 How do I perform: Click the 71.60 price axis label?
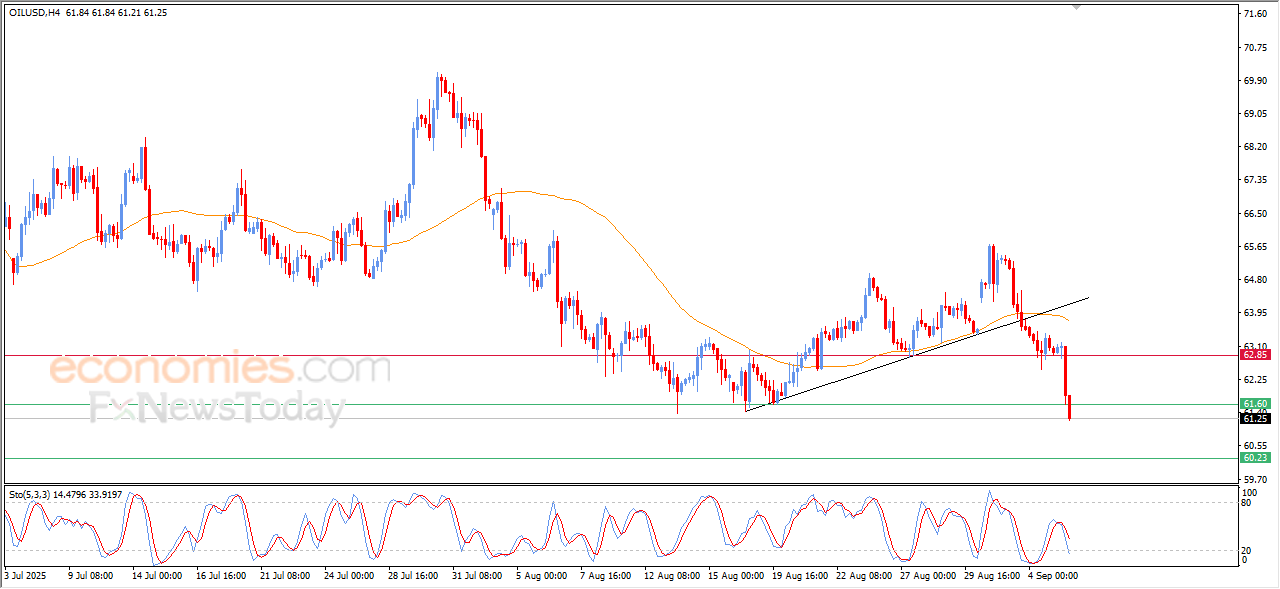click(1257, 14)
